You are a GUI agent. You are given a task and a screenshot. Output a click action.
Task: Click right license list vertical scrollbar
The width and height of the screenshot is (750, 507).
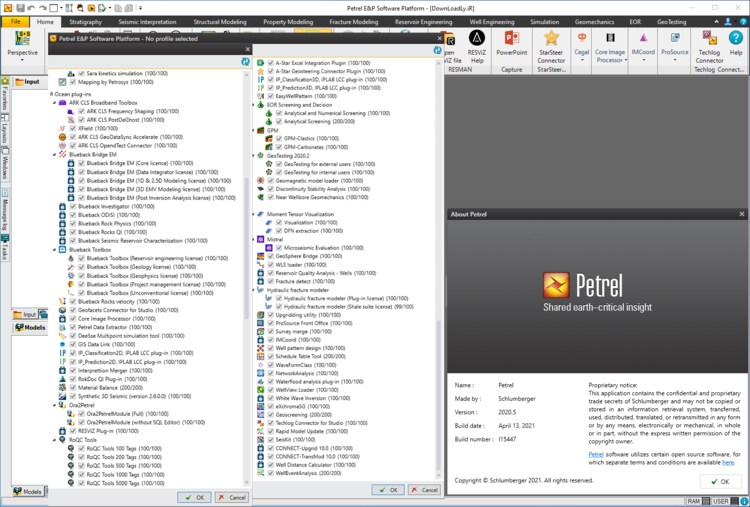pos(438,396)
